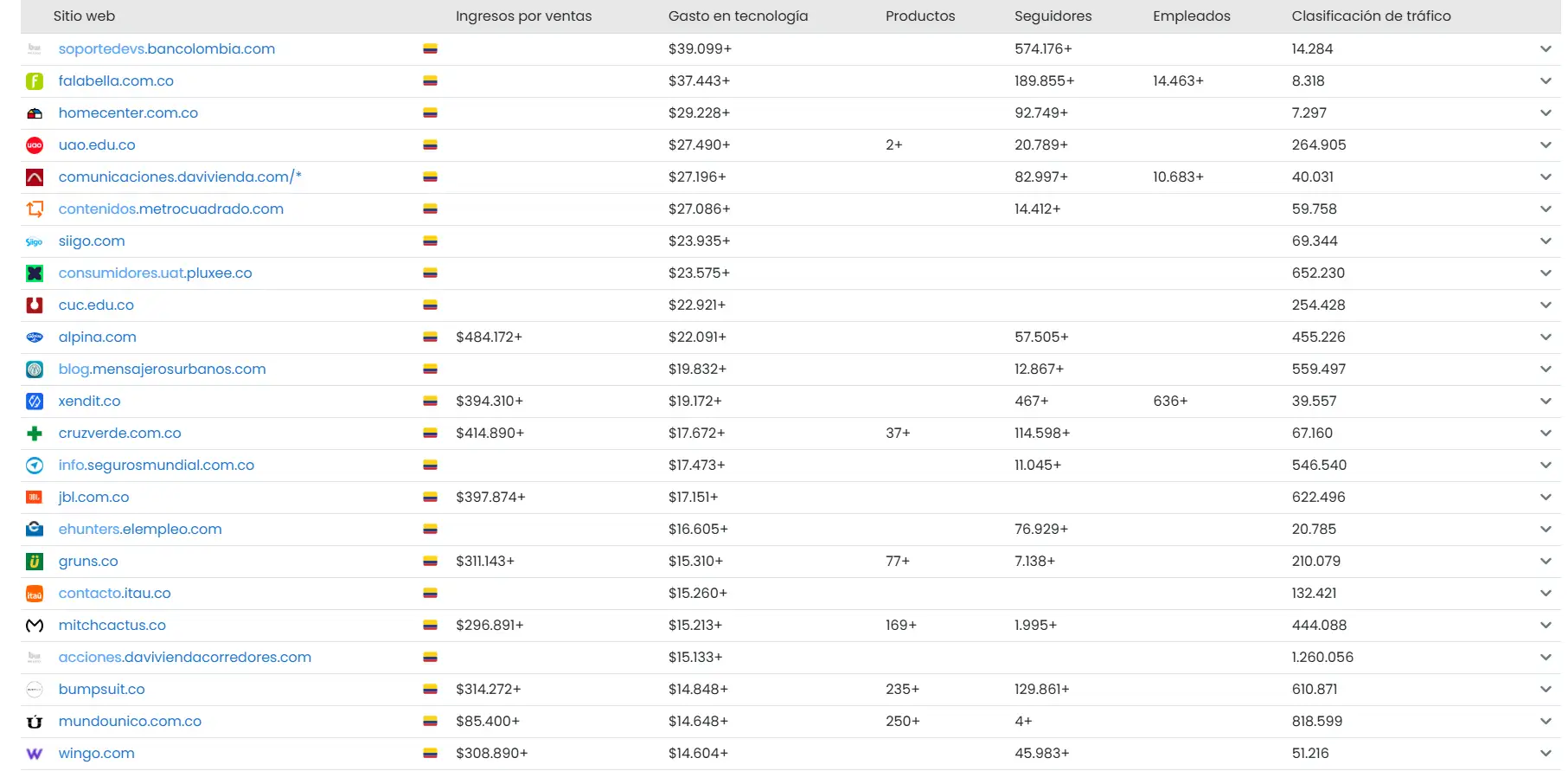Click the gruns.co green favicon
This screenshot has width=1568, height=771.
click(35, 562)
